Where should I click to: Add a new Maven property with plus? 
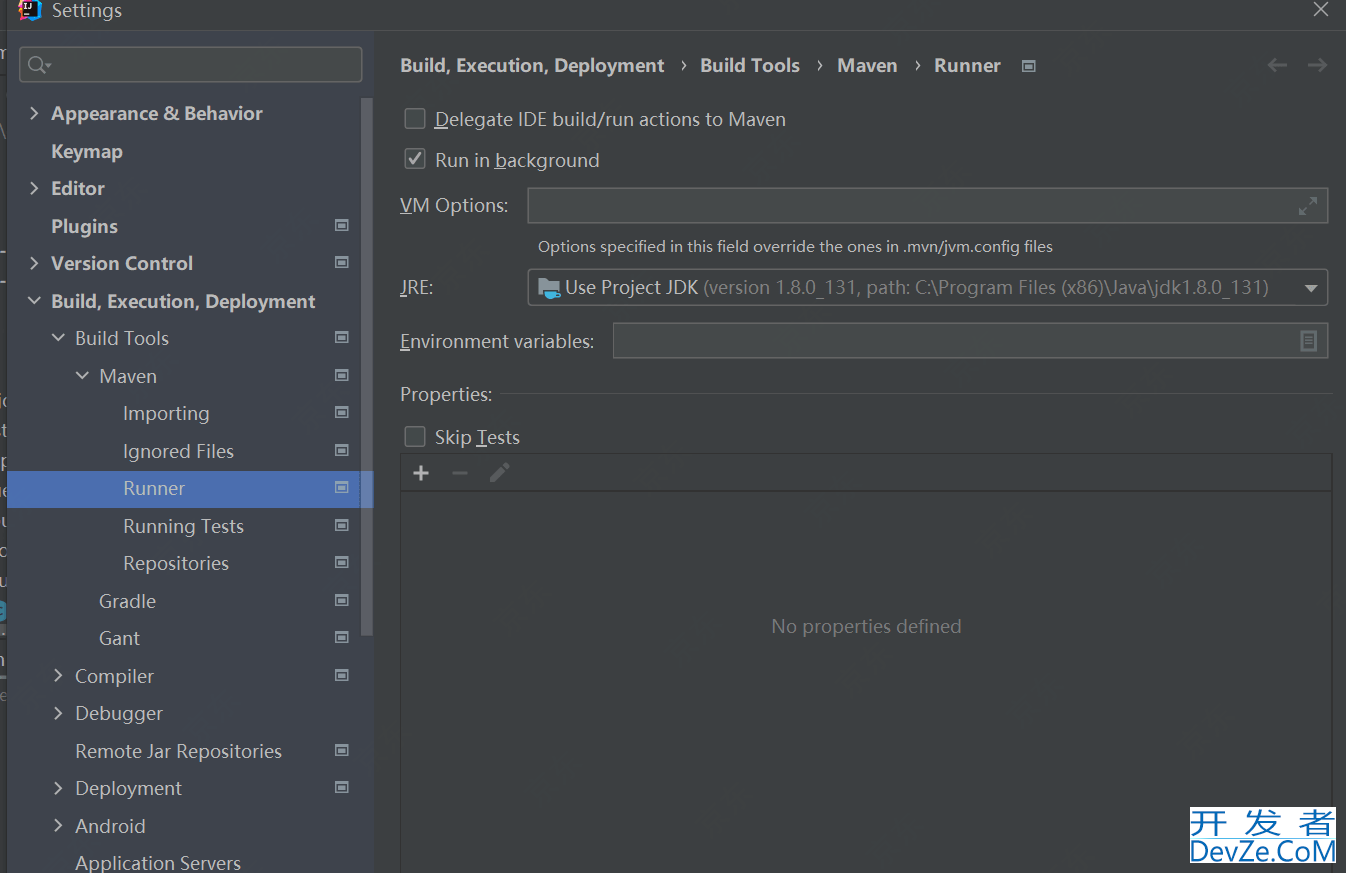tap(421, 473)
